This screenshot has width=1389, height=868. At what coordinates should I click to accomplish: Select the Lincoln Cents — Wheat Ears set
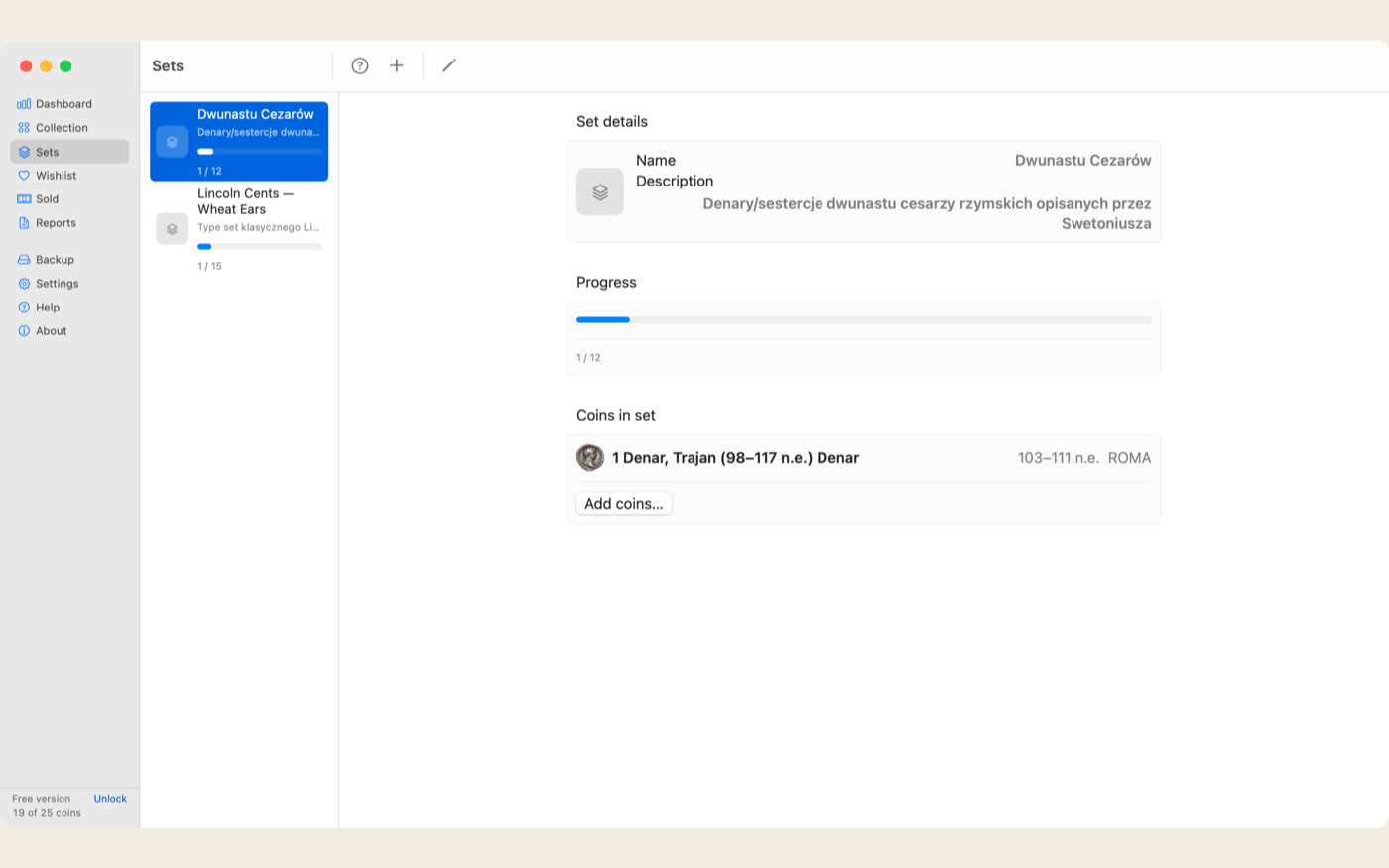tap(239, 229)
